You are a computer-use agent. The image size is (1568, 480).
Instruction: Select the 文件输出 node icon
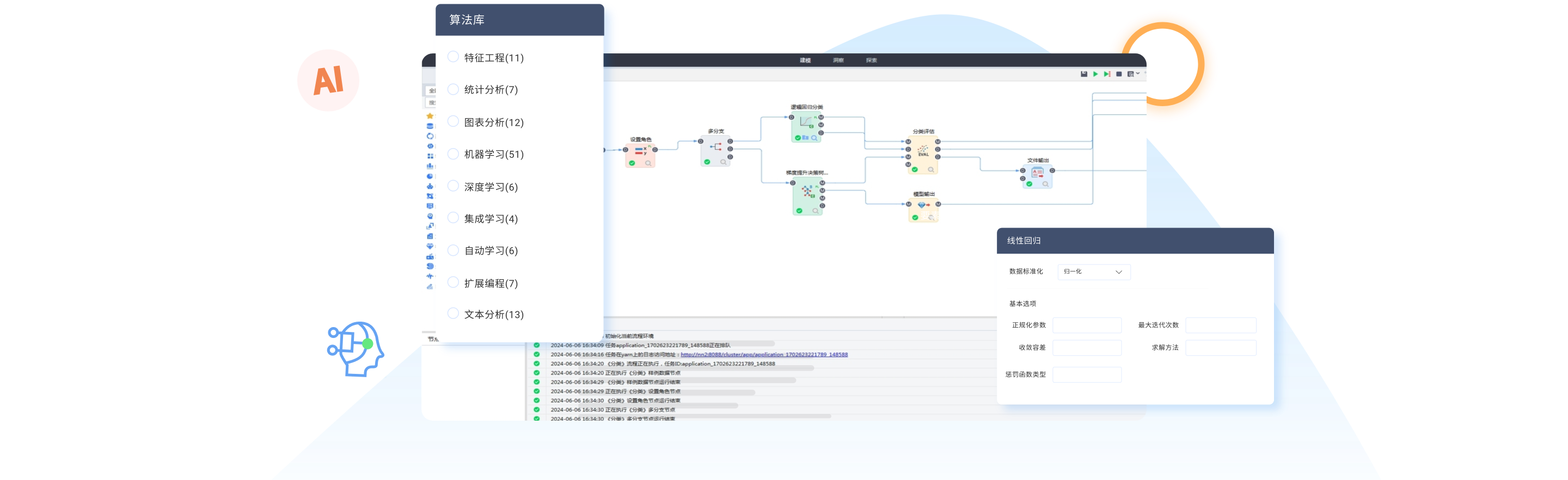(x=1037, y=174)
